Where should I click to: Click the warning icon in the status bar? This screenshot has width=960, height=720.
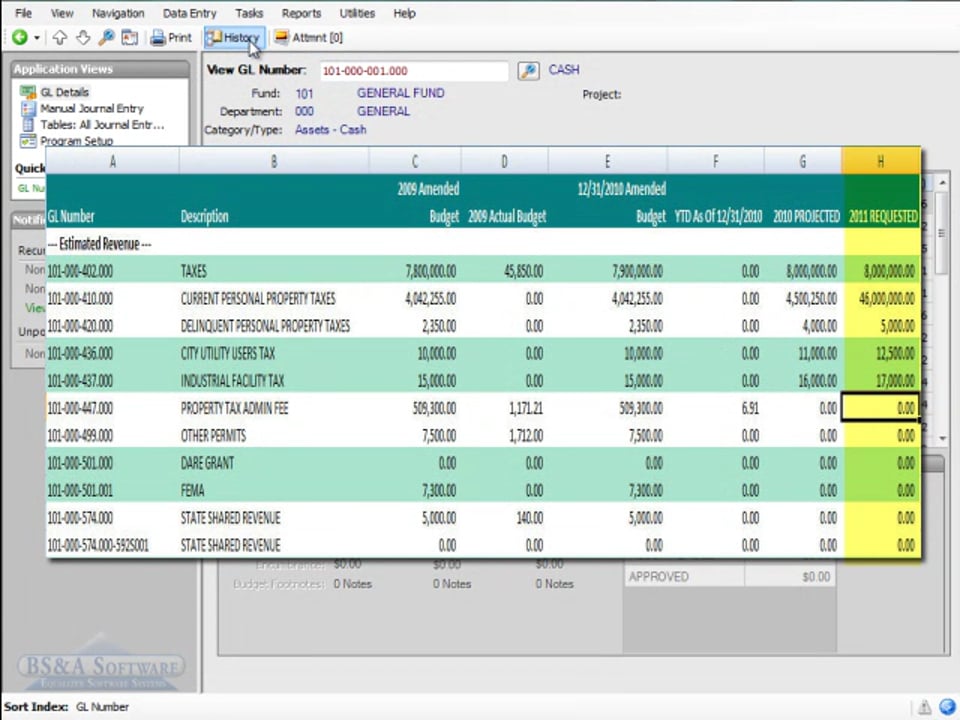(x=924, y=707)
